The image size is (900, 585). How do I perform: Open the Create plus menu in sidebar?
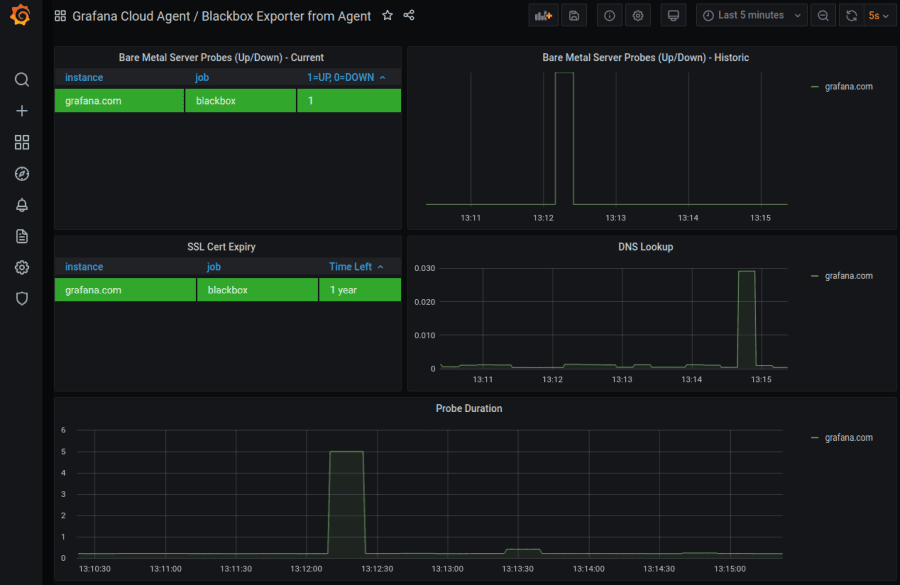[x=22, y=111]
